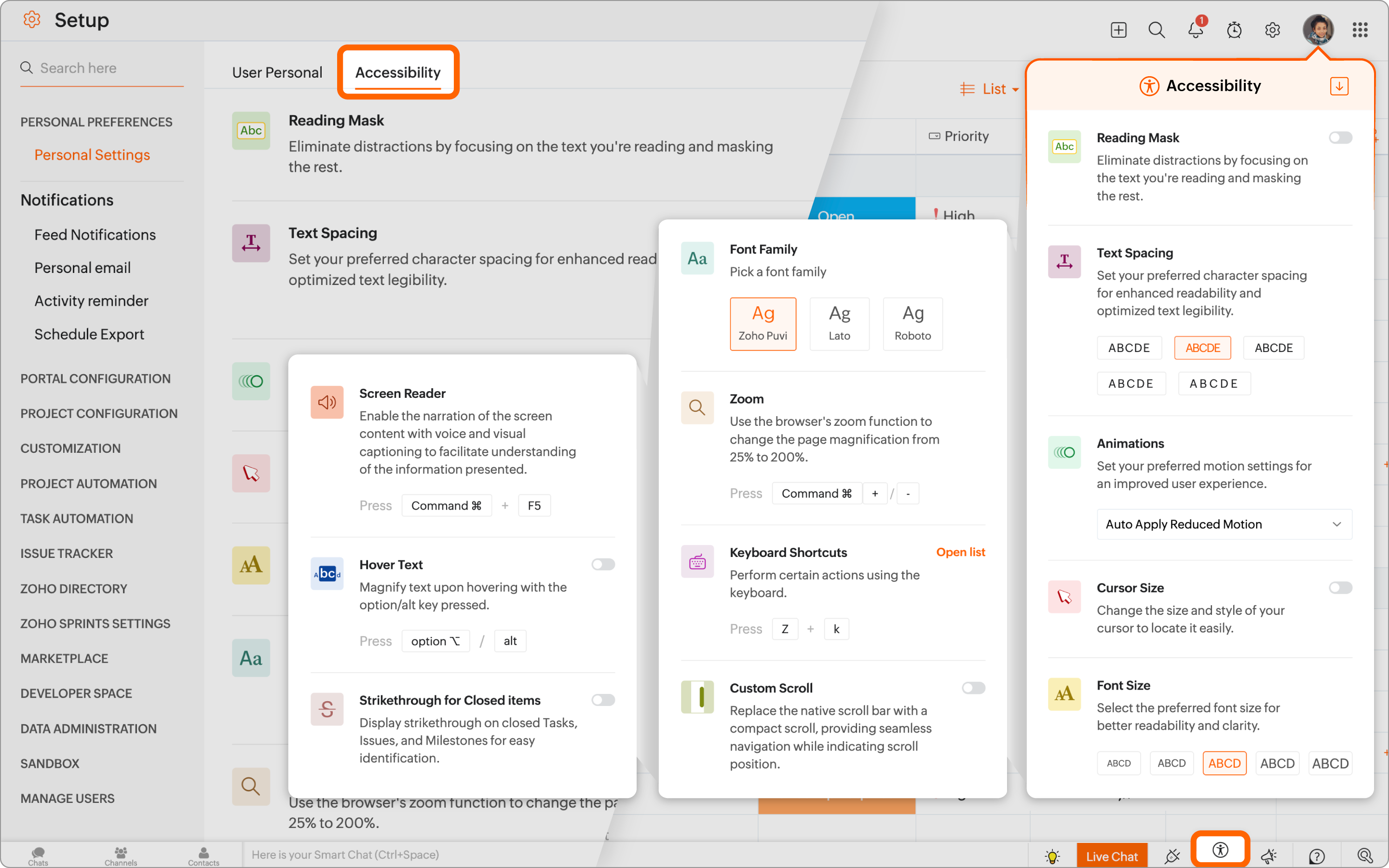The width and height of the screenshot is (1389, 868).
Task: Click the lightbulb icon in bottom bar
Action: 1052,856
